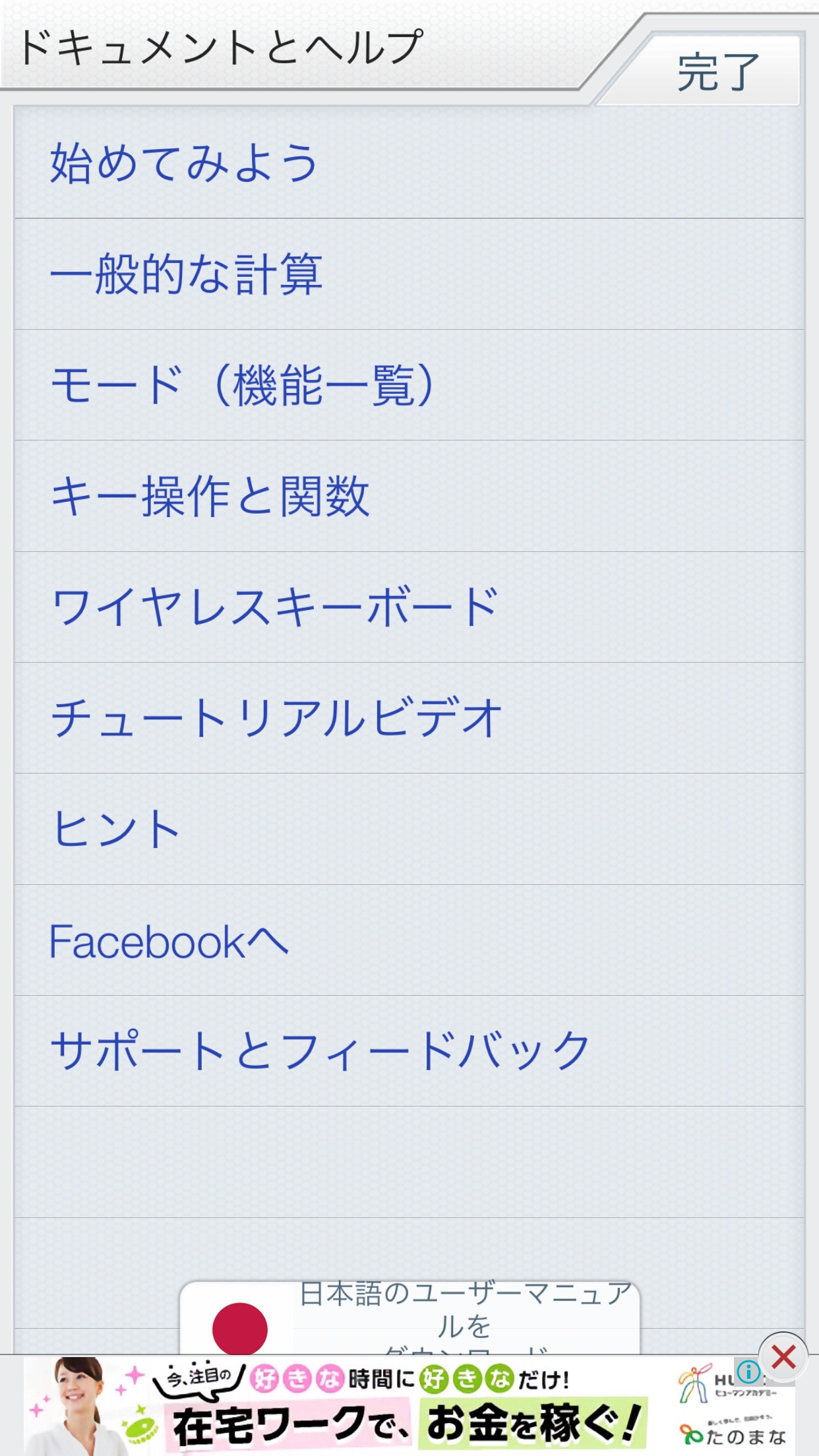Select the ワイヤレスキーボード entry

point(274,607)
